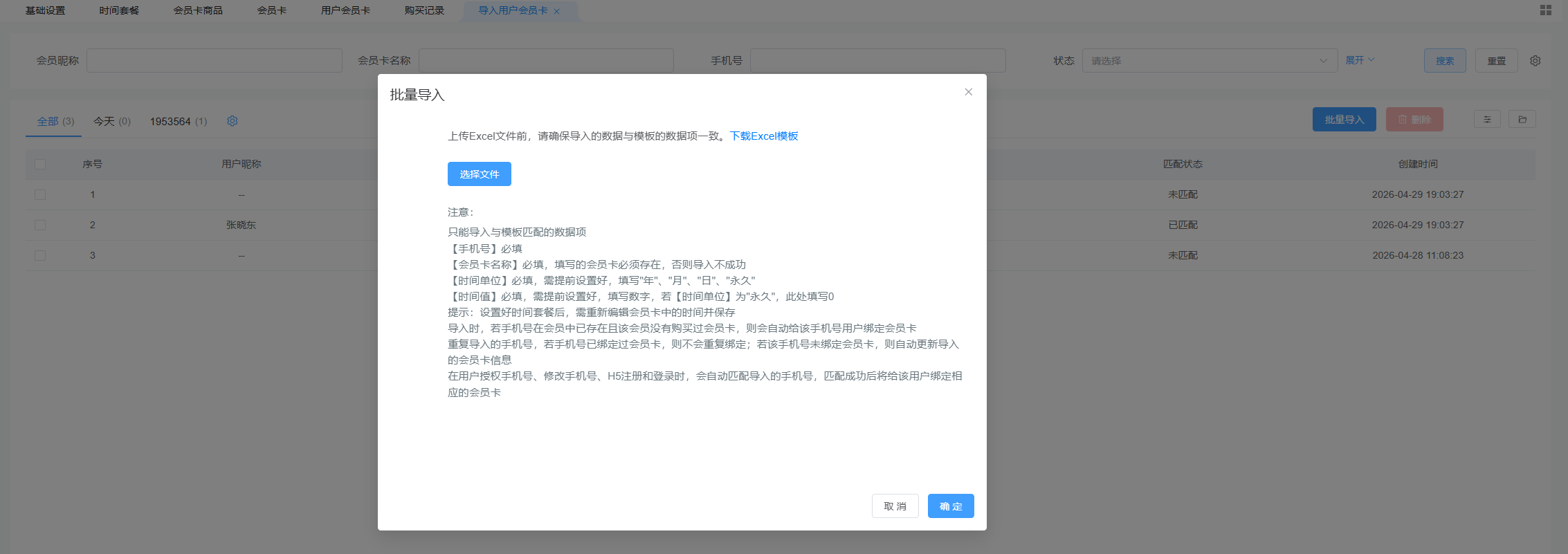Check the checkbox for row 3

pyautogui.click(x=40, y=255)
